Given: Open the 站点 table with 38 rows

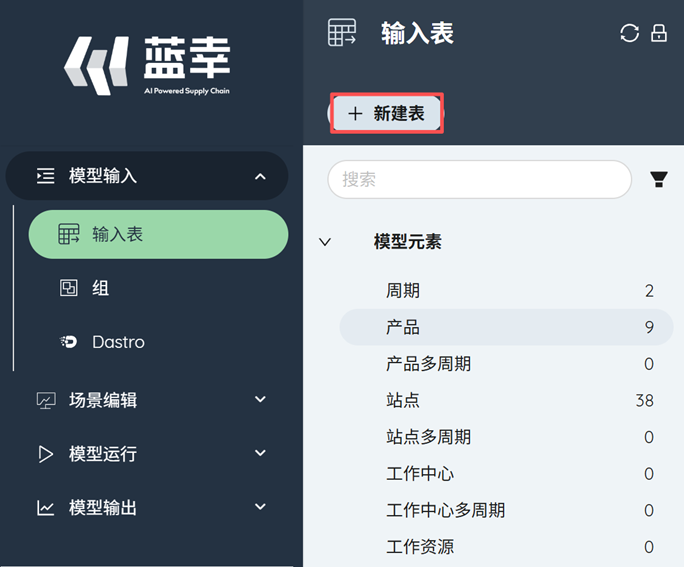Looking at the screenshot, I should click(x=505, y=400).
